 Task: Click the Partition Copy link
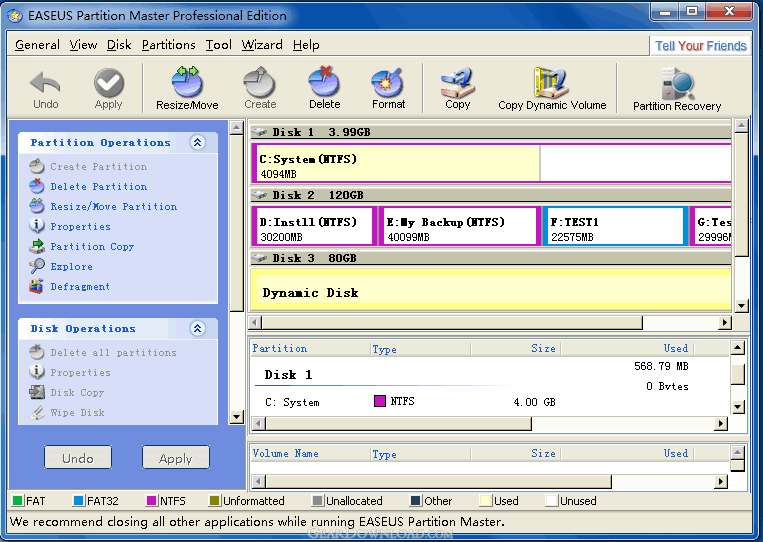[x=92, y=247]
